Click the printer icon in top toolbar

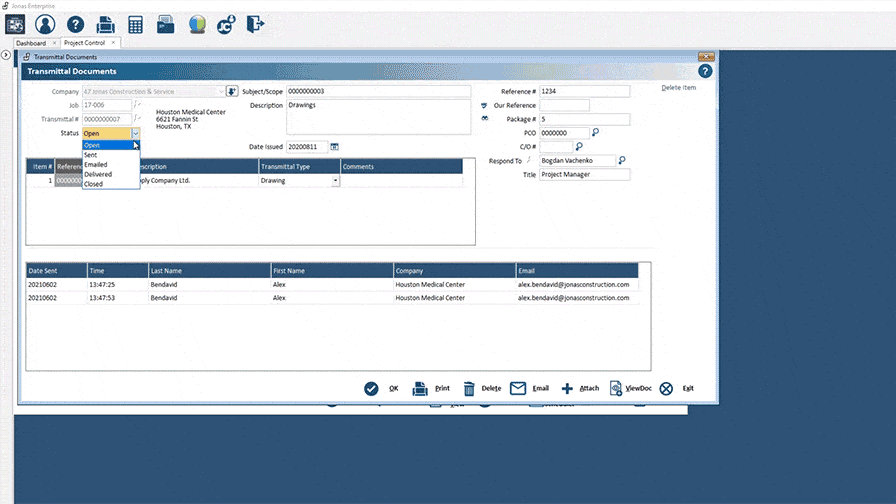pyautogui.click(x=106, y=25)
